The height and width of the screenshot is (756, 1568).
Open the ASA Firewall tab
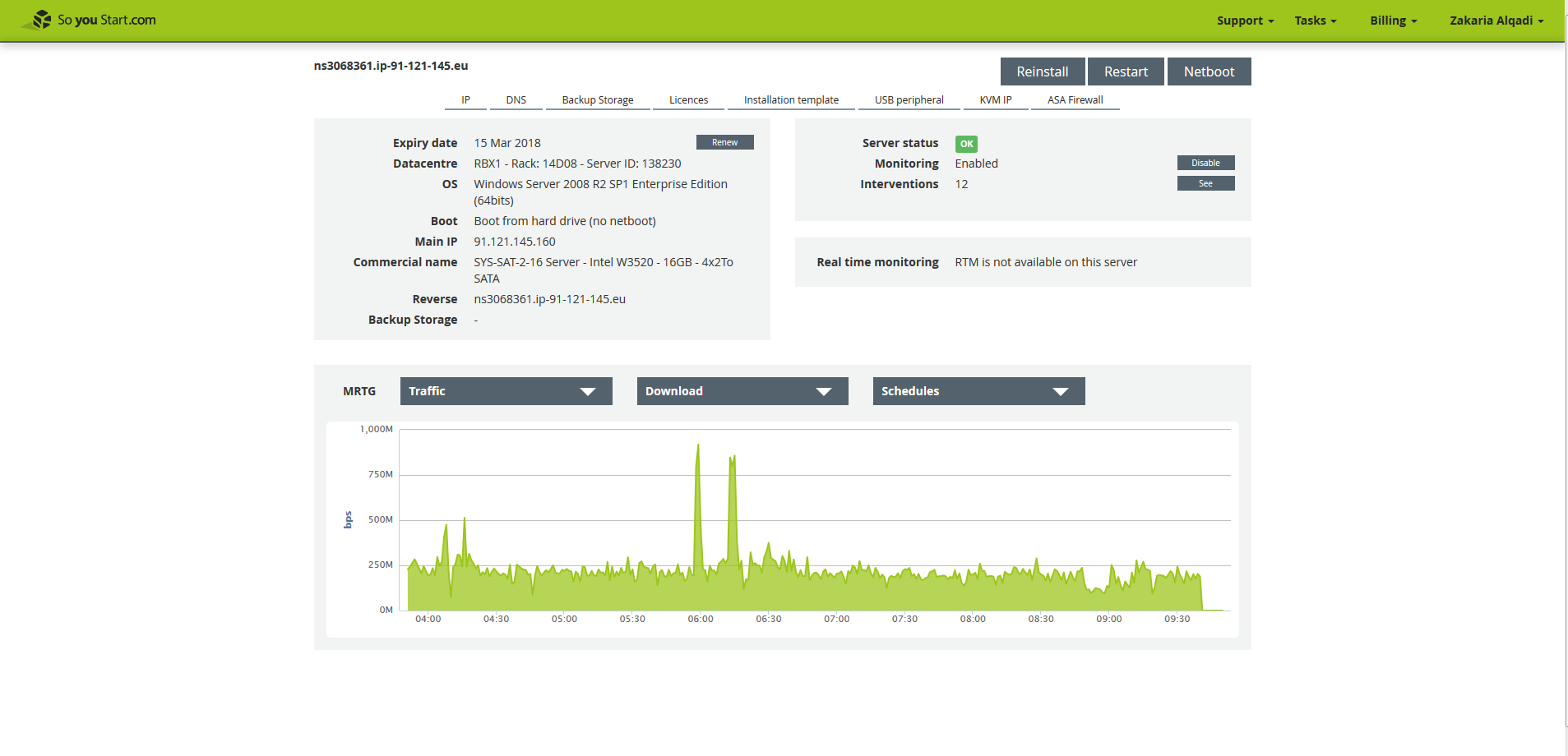(x=1075, y=100)
